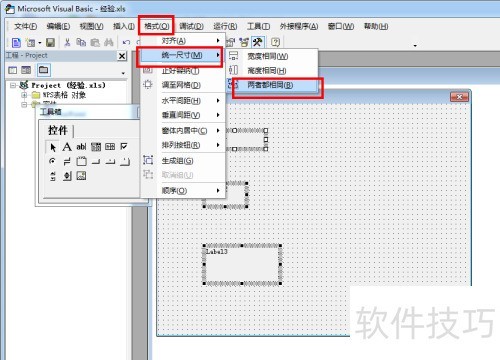Select the ComboBox toolbox control
Viewport: 500px width, 360px height.
pyautogui.click(x=96, y=147)
